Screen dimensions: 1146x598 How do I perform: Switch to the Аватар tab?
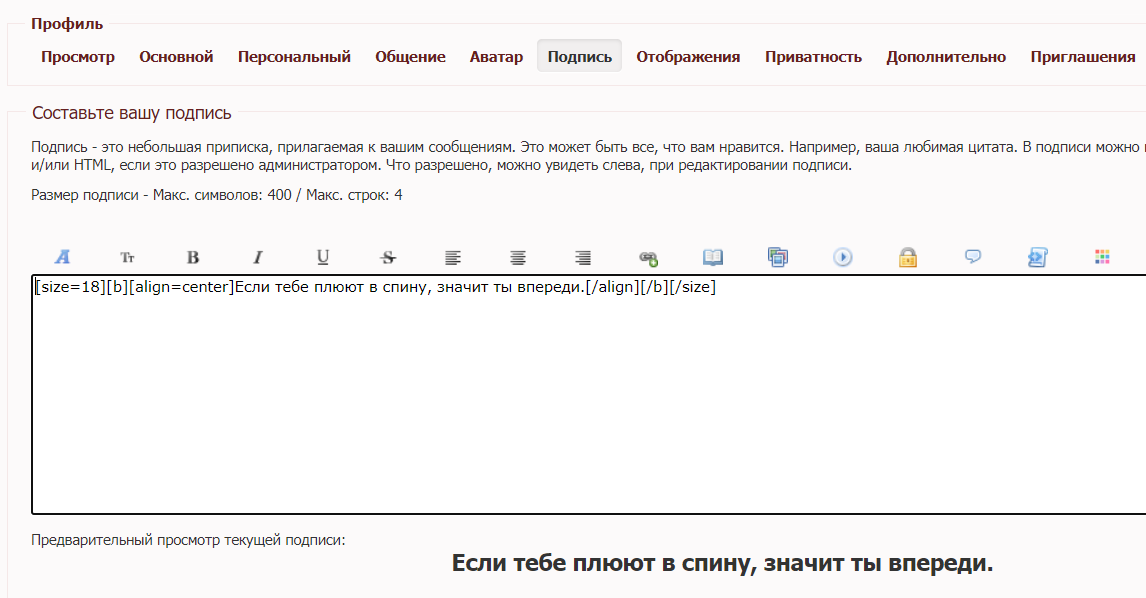(x=494, y=56)
